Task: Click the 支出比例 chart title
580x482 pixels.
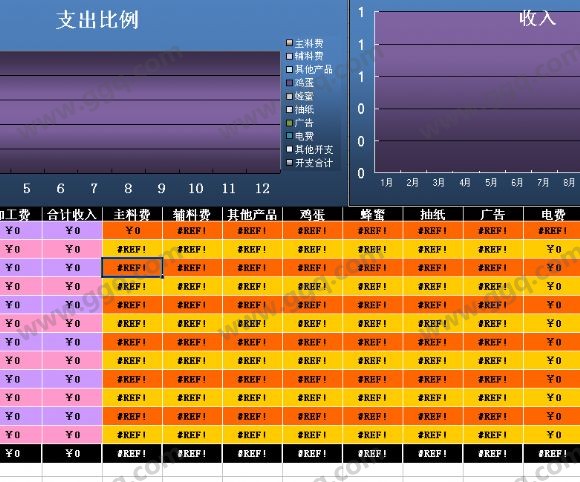Action: point(97,20)
